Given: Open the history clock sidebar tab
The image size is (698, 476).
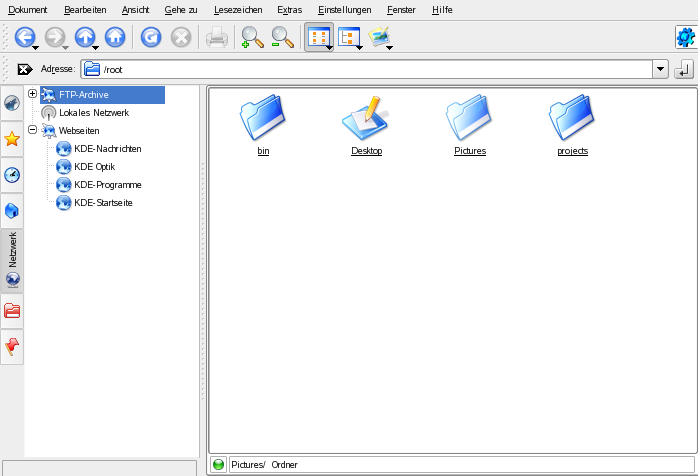Looking at the screenshot, I should (x=12, y=175).
